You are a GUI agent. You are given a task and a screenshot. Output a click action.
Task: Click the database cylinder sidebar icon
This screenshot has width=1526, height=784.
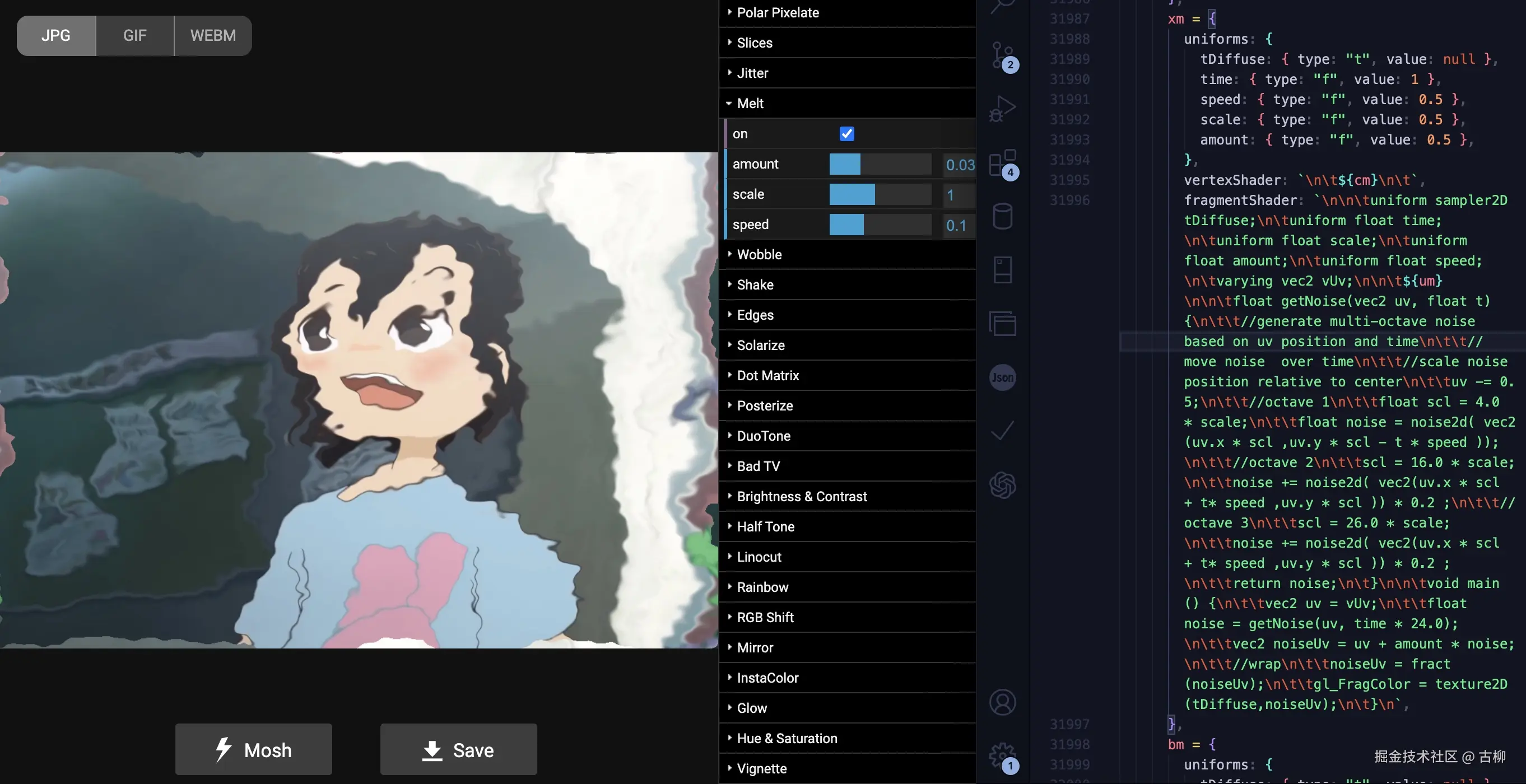click(1002, 216)
